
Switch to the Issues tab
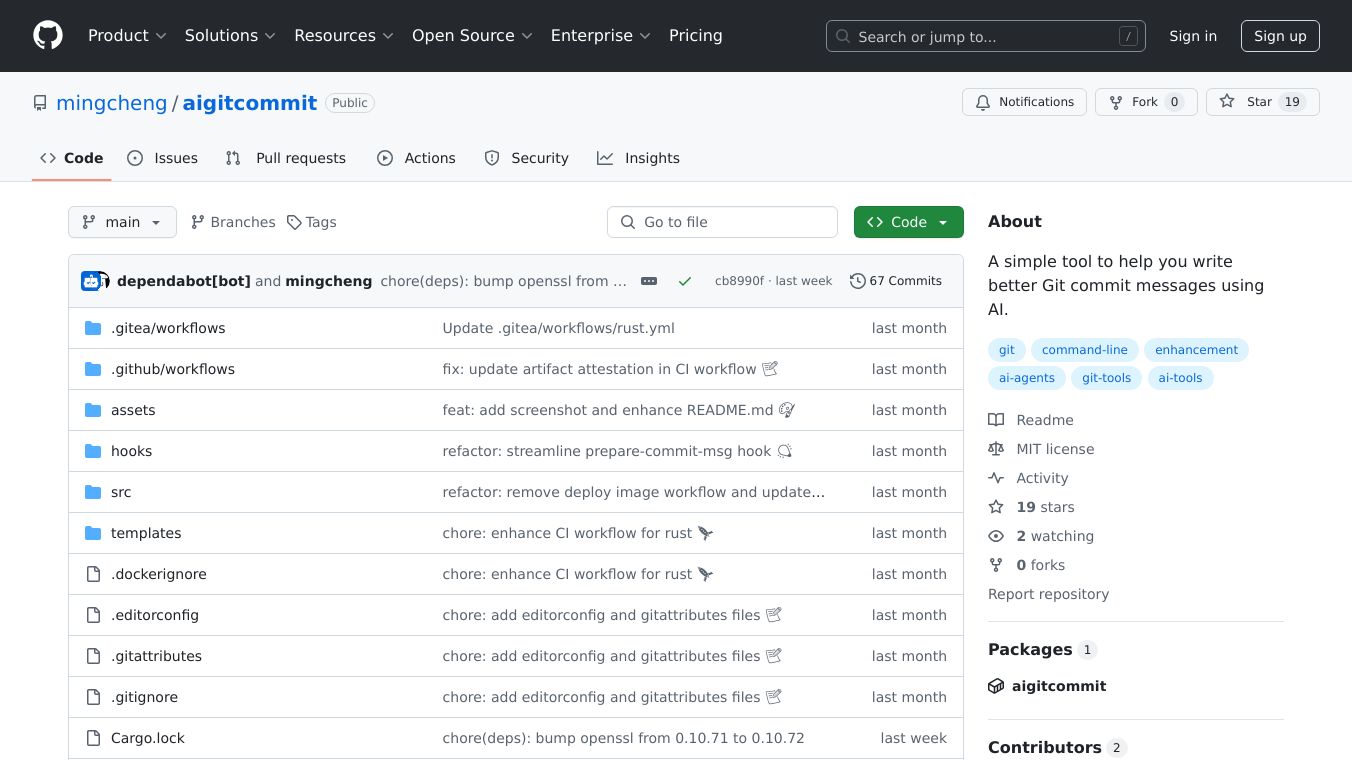point(163,158)
